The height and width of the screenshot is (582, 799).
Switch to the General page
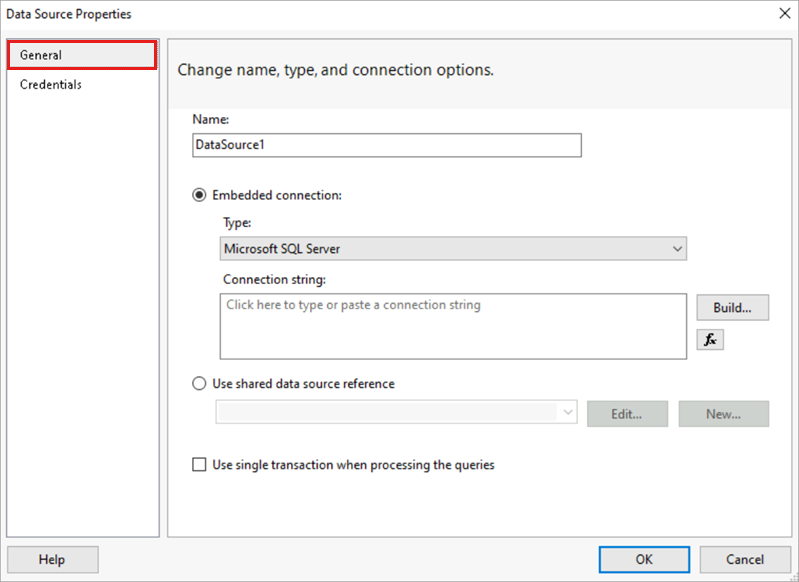[82, 55]
